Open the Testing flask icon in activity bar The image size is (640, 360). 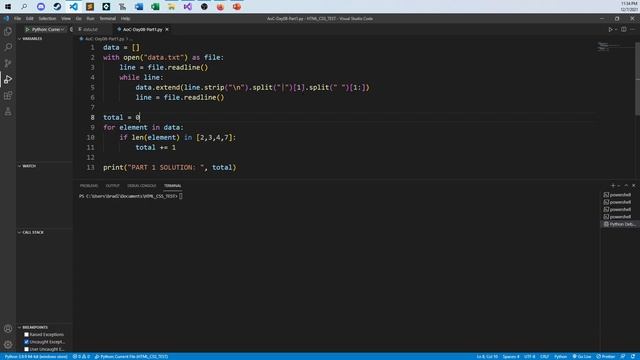tap(8, 111)
